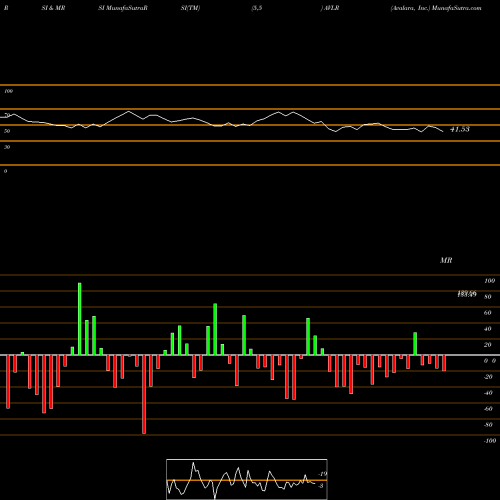500x500 pixels.
Task: Select the longest red histogram bar
Action: [144, 394]
